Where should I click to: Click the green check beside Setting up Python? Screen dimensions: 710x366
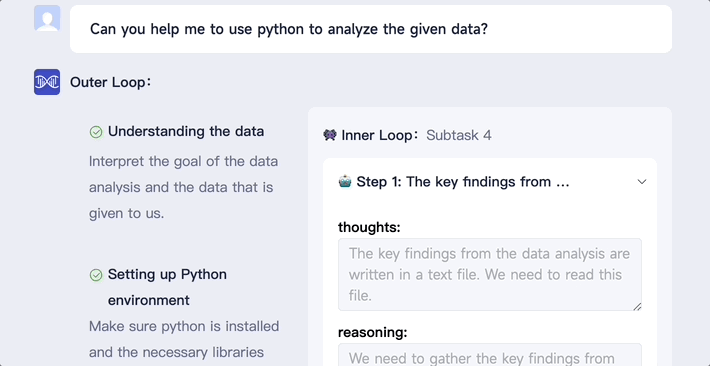pyautogui.click(x=96, y=275)
